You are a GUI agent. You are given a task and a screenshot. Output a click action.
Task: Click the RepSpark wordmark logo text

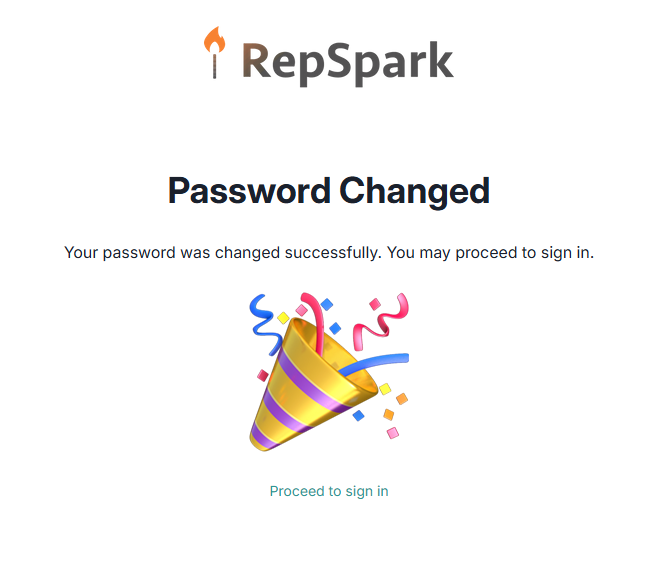click(x=348, y=63)
